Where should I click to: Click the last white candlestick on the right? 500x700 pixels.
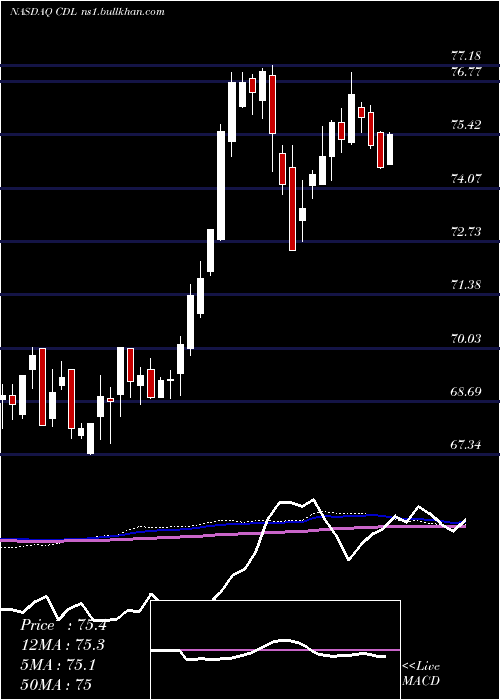click(x=390, y=149)
